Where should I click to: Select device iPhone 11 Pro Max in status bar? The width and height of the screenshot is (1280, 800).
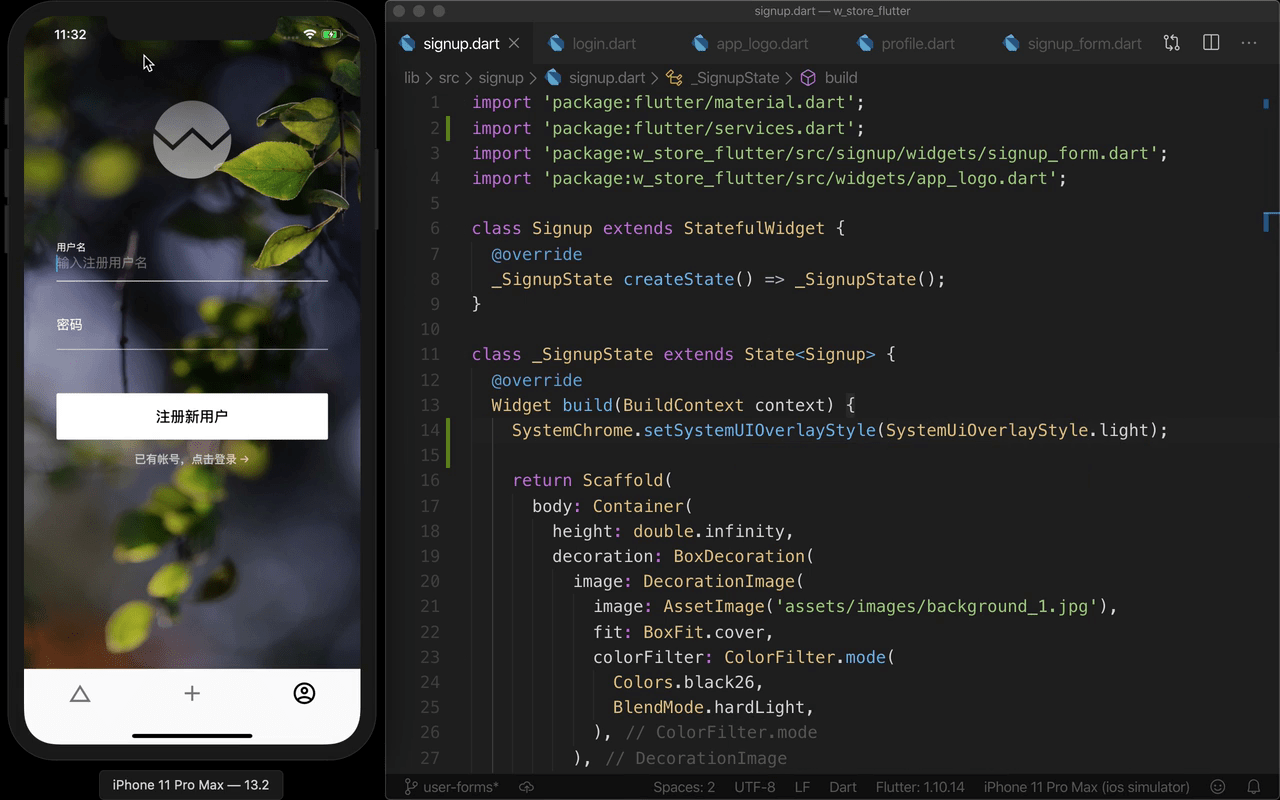1086,787
